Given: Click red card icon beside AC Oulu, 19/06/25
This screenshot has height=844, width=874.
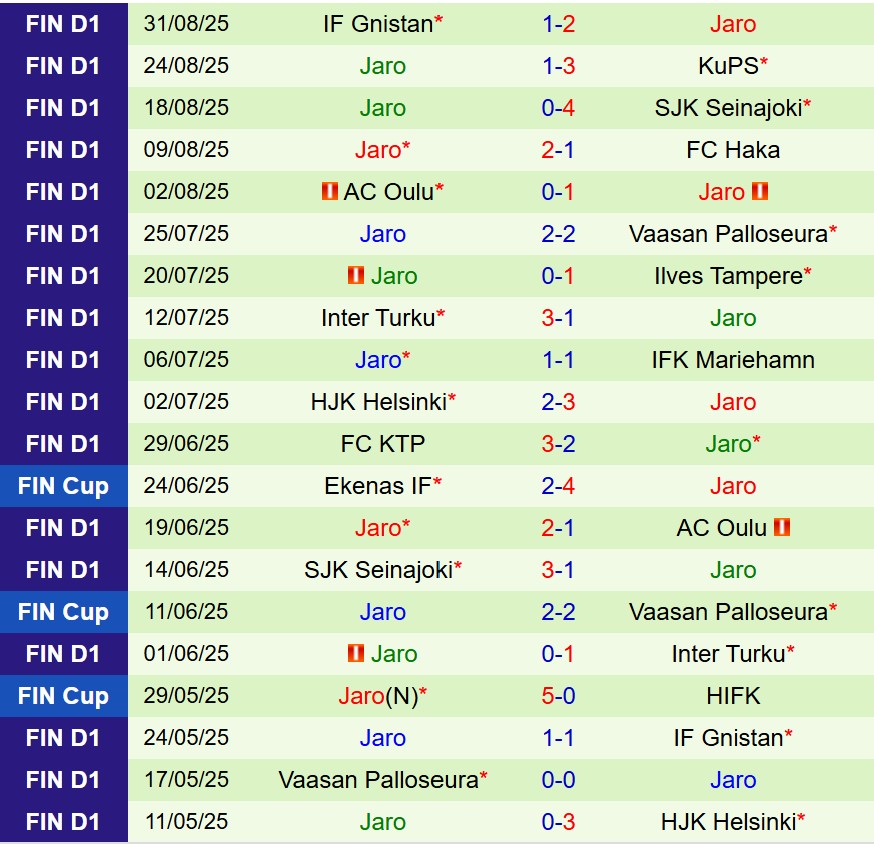Looking at the screenshot, I should (x=782, y=527).
